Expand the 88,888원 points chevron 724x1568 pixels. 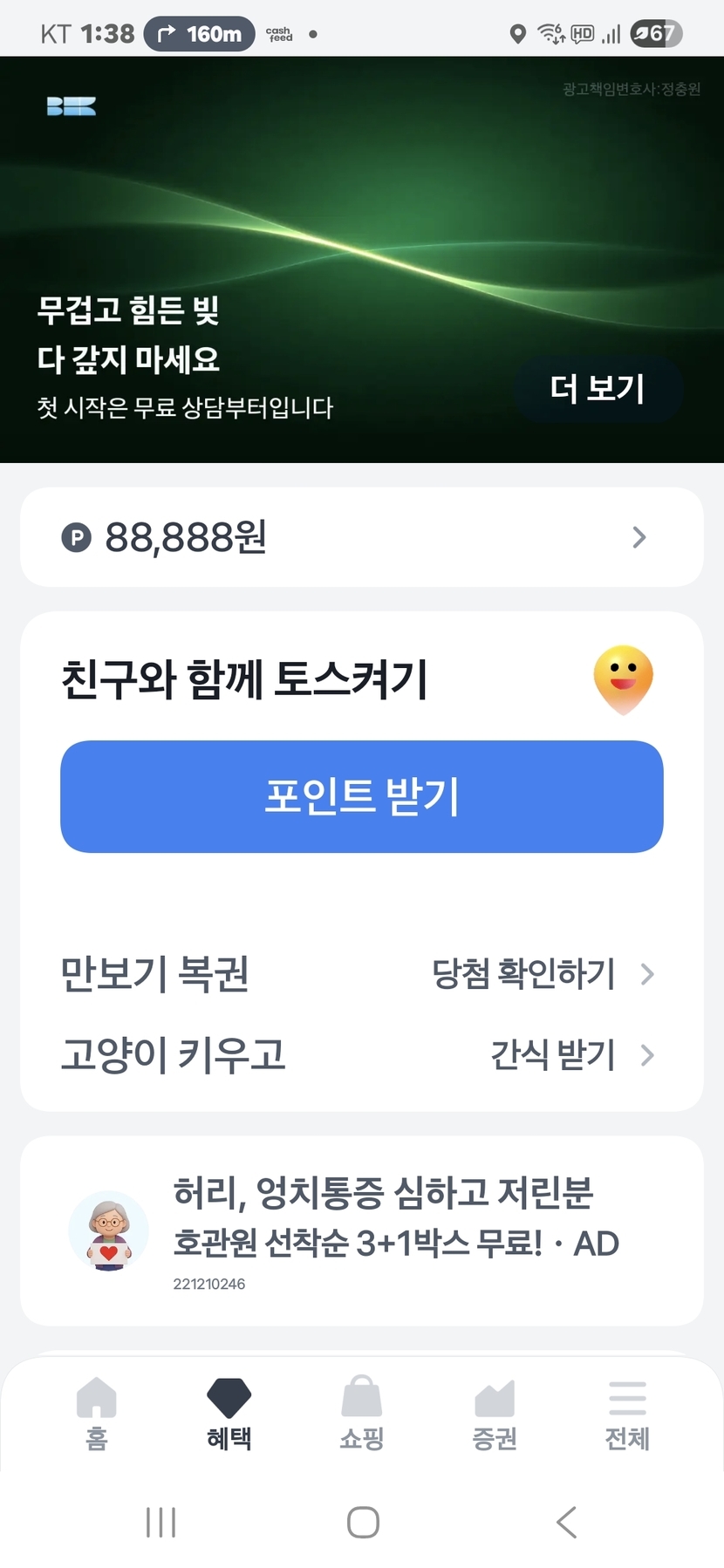point(639,537)
